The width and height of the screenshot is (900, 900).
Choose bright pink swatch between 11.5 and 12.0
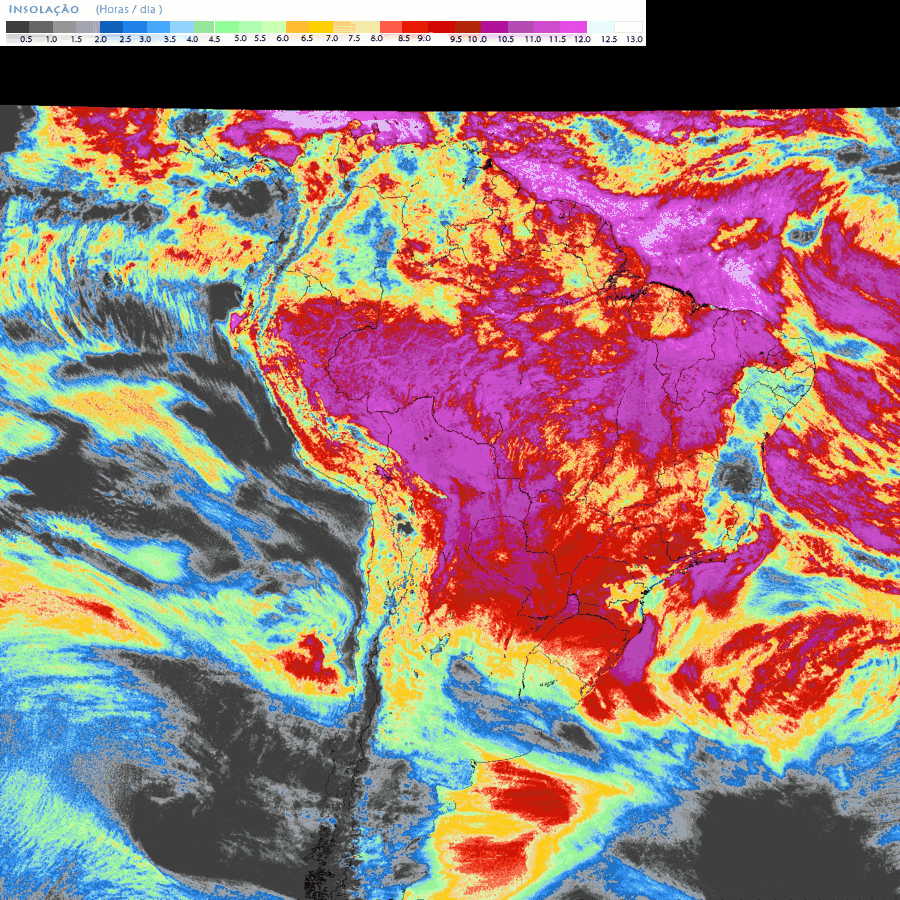pyautogui.click(x=573, y=27)
